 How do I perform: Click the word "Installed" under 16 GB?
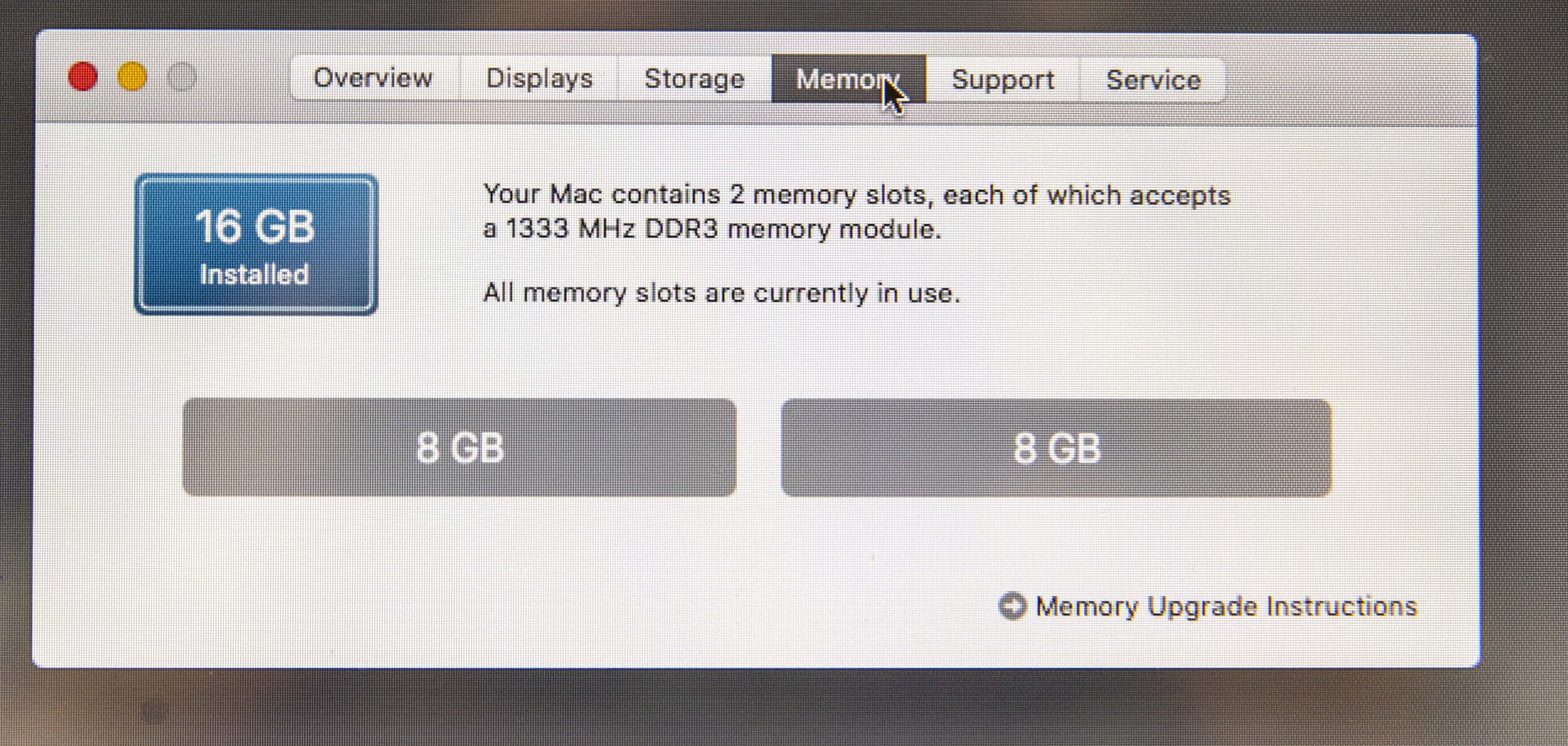click(x=254, y=274)
